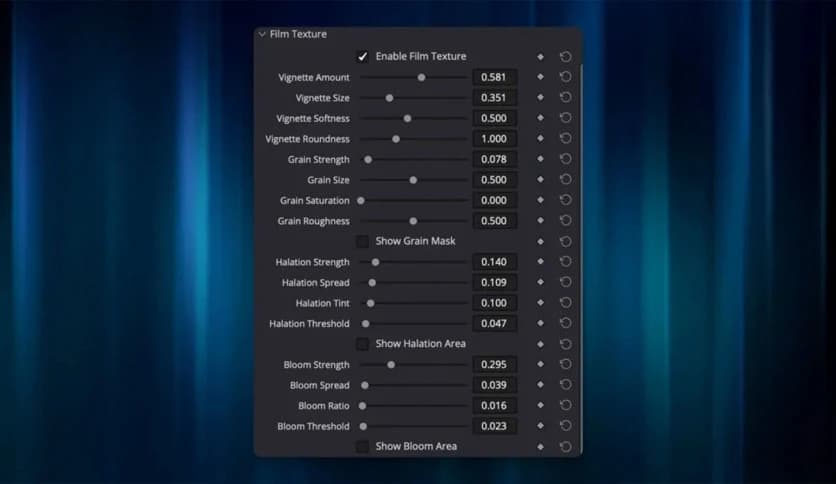Reset Halation Spread value
836x484 pixels.
point(566,283)
